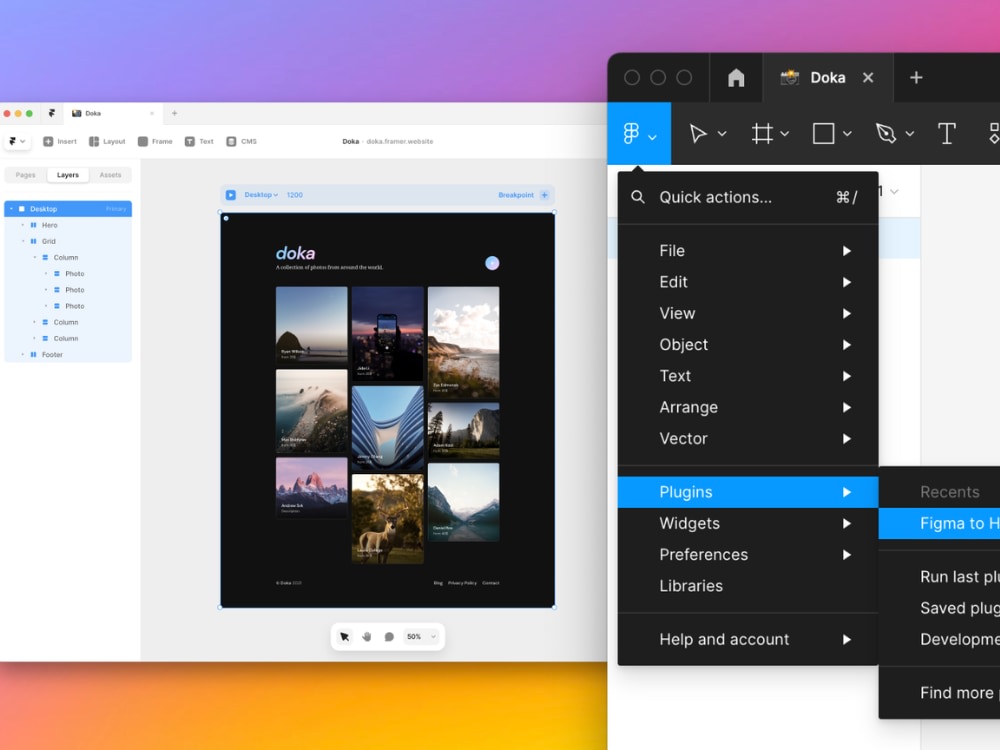Expand Frame tool options chevron in Figma

784,134
